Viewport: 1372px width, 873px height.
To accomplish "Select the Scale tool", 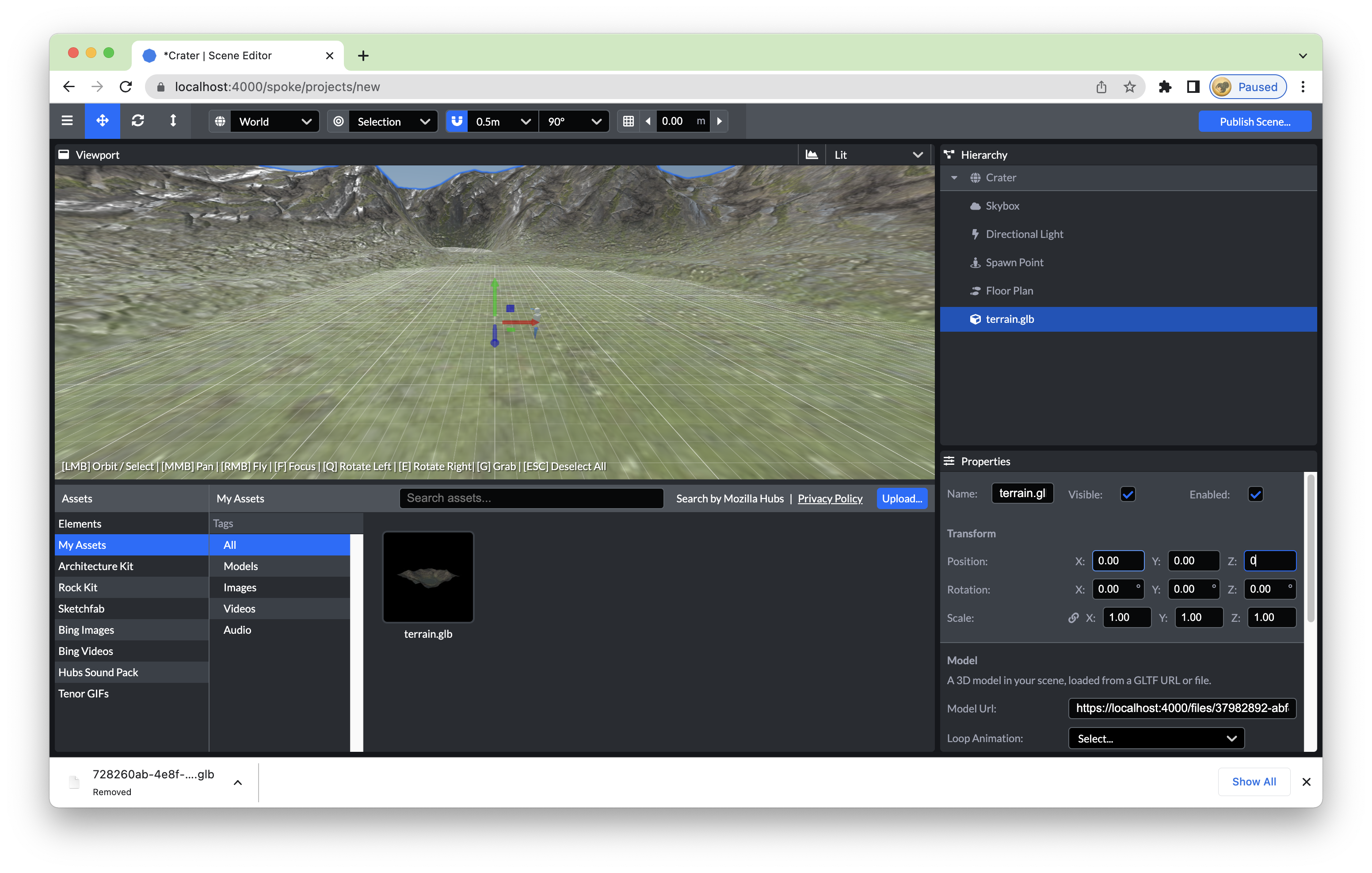I will coord(173,121).
